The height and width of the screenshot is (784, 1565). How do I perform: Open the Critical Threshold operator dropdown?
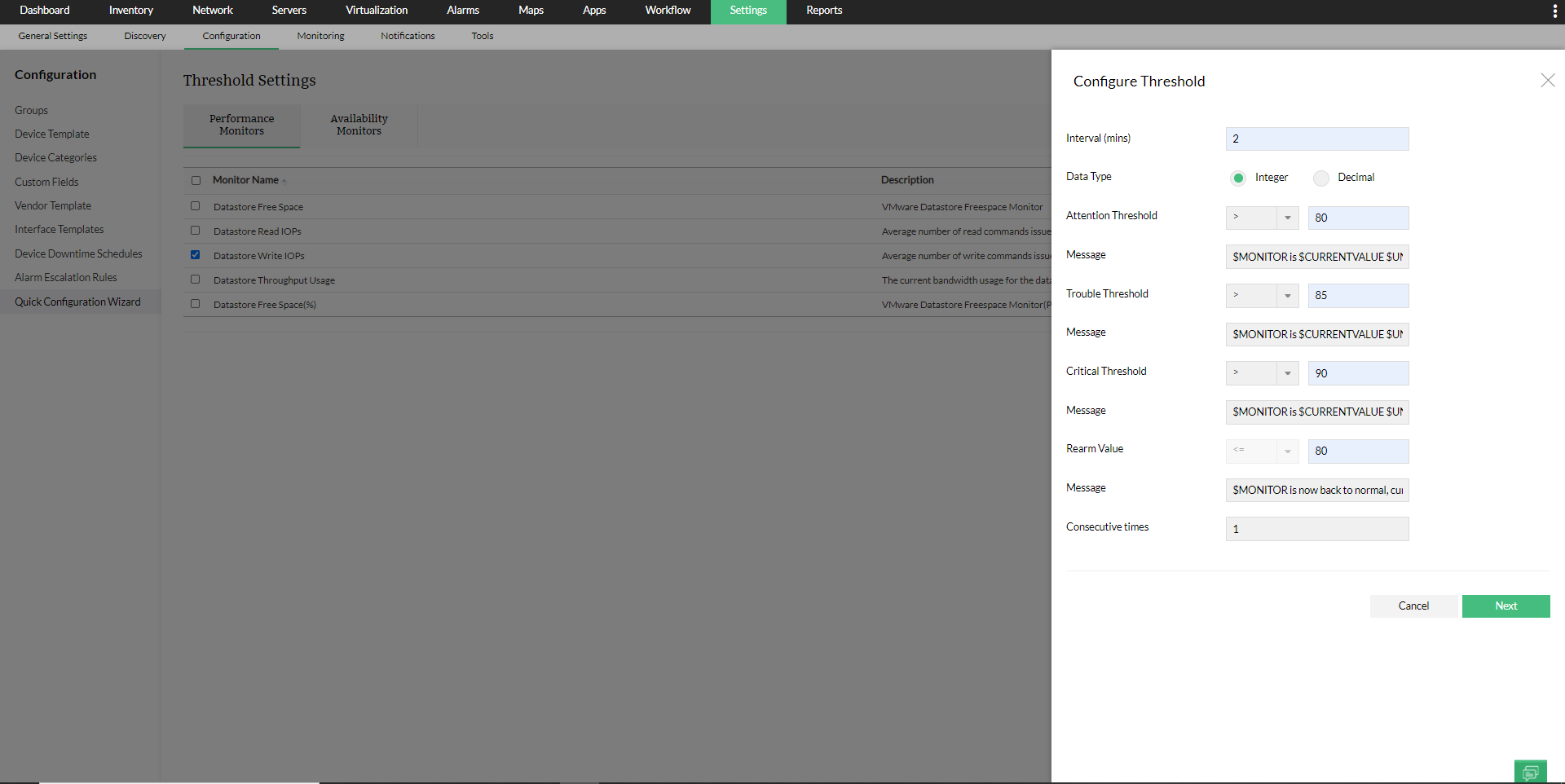click(x=1288, y=372)
